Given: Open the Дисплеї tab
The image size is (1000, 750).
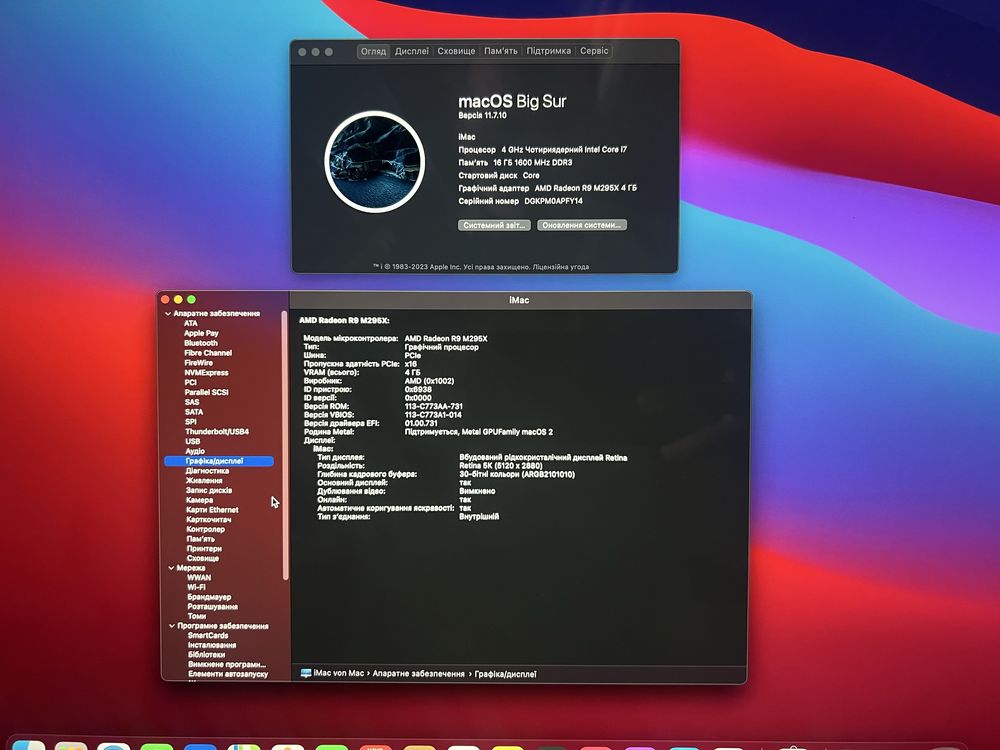Looking at the screenshot, I should (411, 51).
